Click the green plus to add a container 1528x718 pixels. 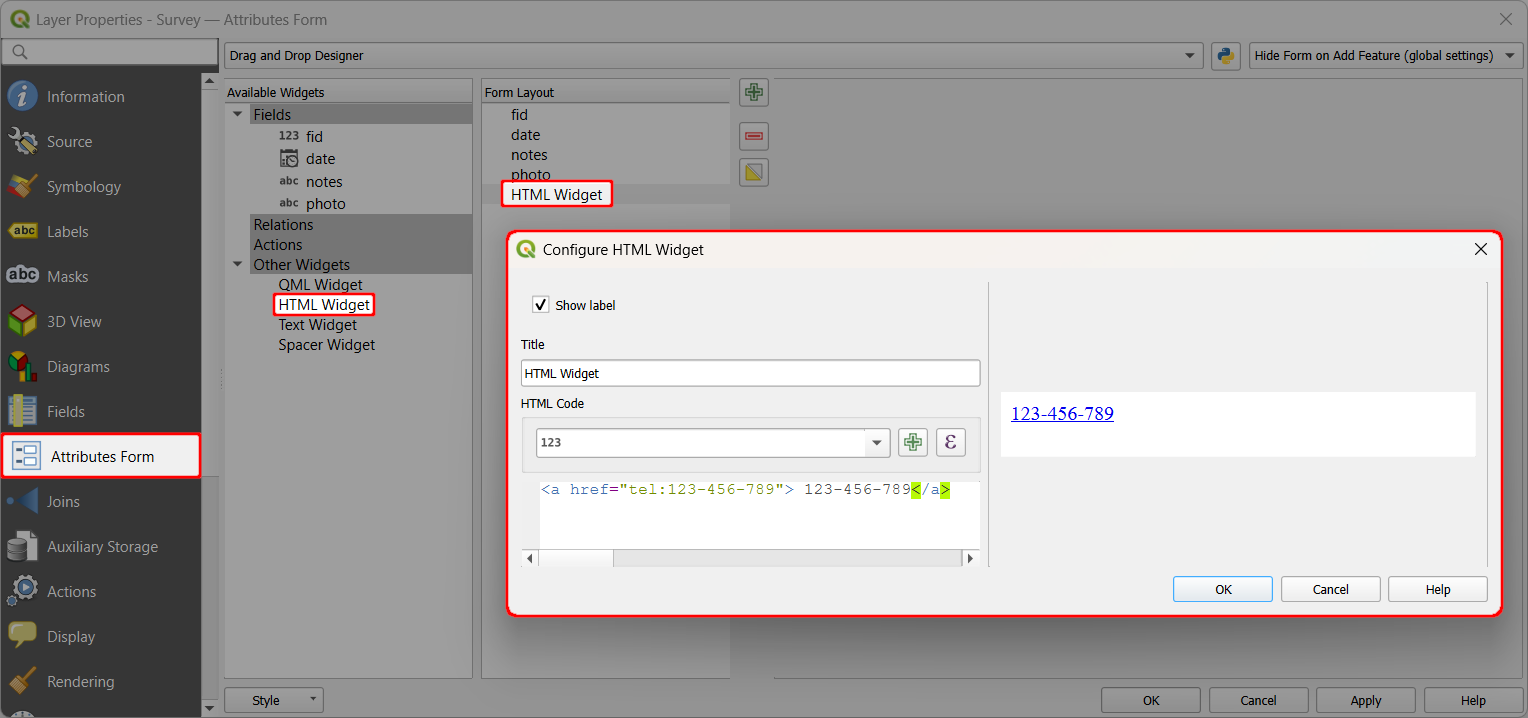[754, 92]
